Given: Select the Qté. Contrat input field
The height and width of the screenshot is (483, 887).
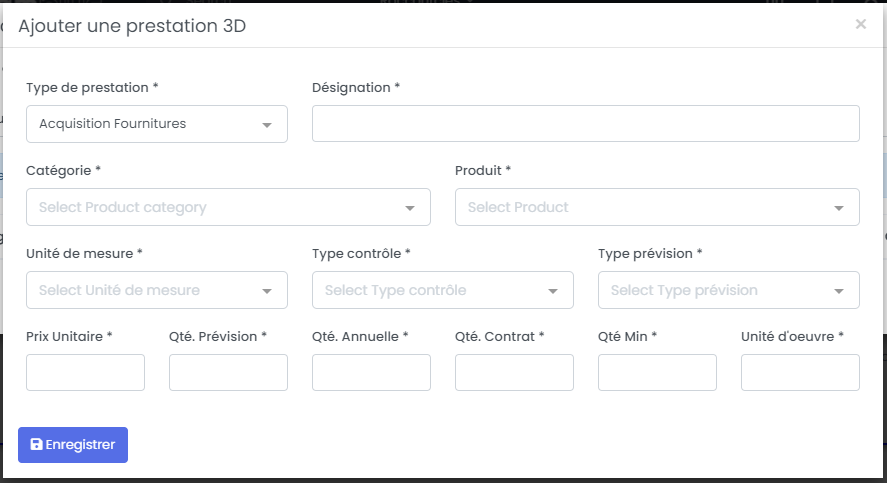Looking at the screenshot, I should pos(514,373).
